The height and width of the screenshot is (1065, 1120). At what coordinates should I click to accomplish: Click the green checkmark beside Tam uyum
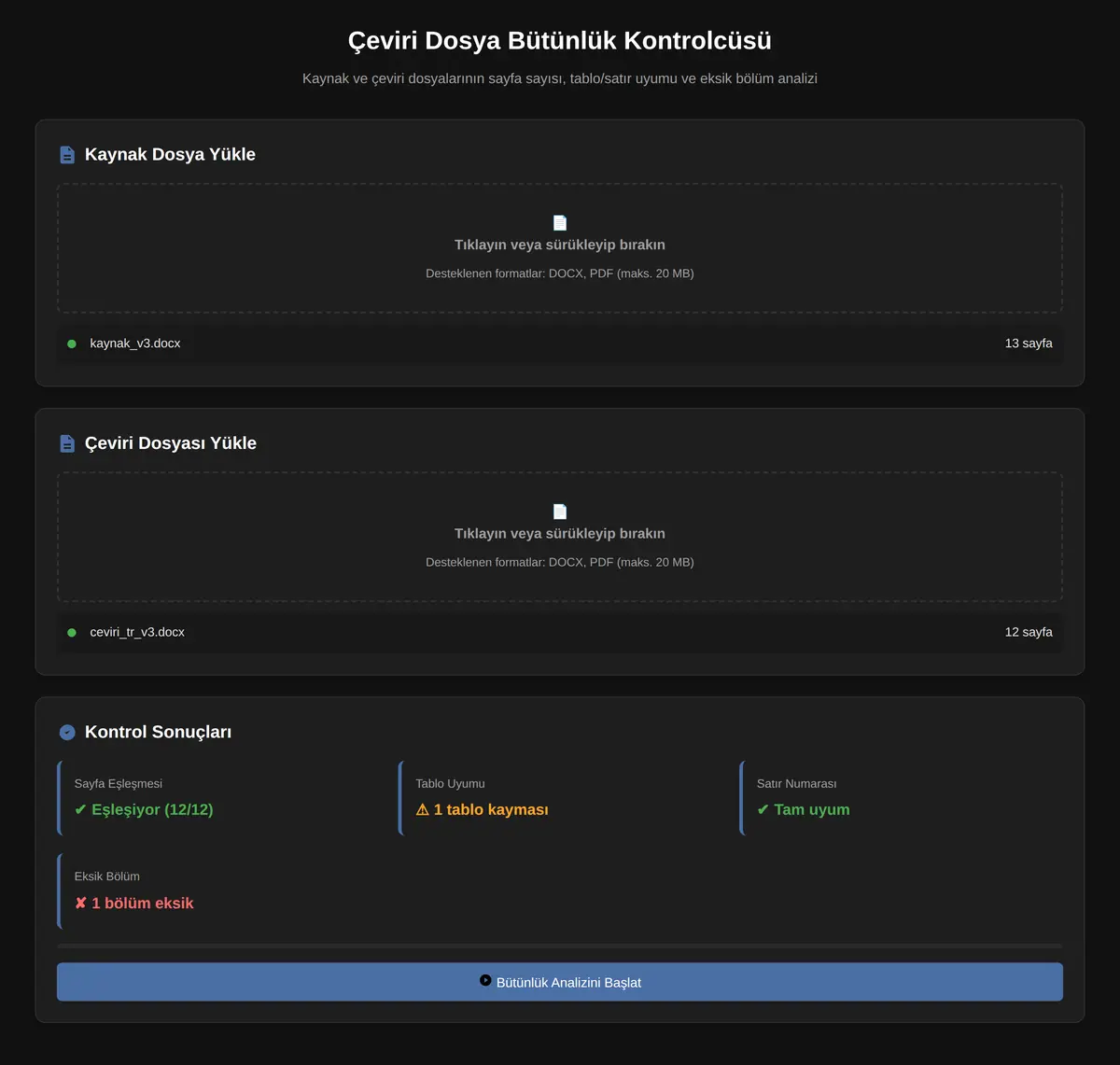click(x=763, y=809)
